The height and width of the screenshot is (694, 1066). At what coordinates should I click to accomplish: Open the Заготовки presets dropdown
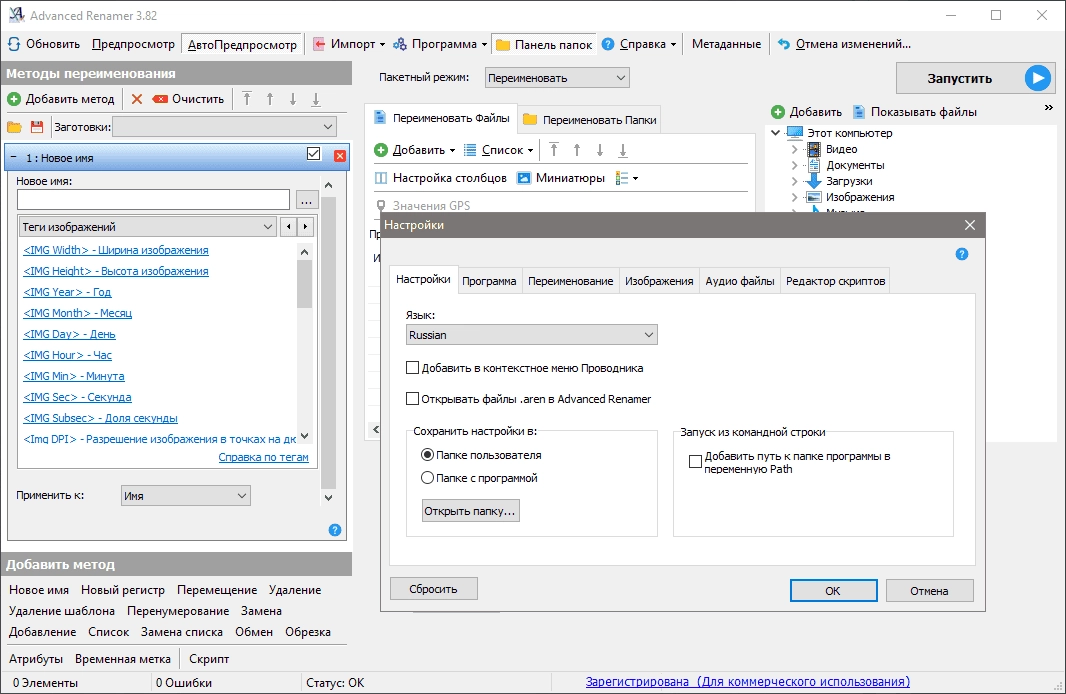point(224,127)
